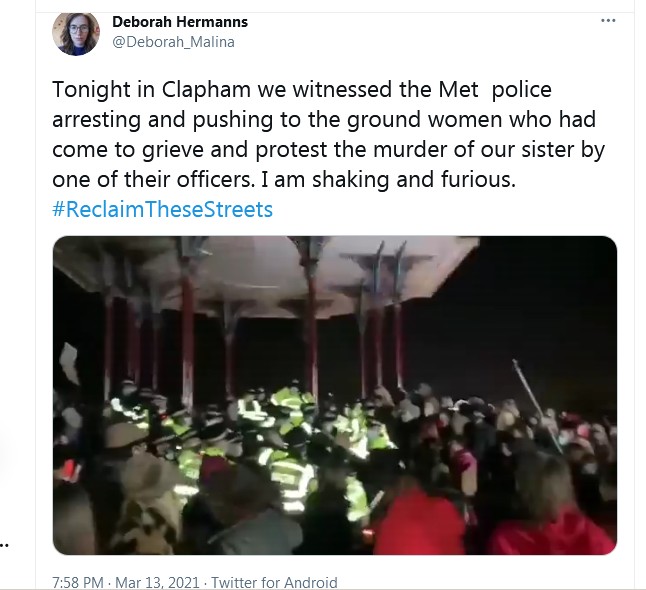Open the Deborah Hermanns display name link

tap(180, 22)
